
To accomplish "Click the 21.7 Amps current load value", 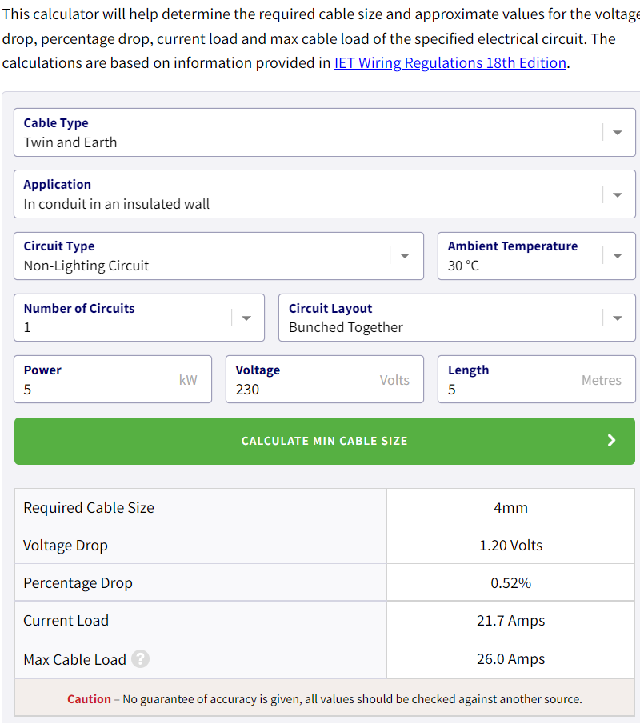I will (x=510, y=621).
